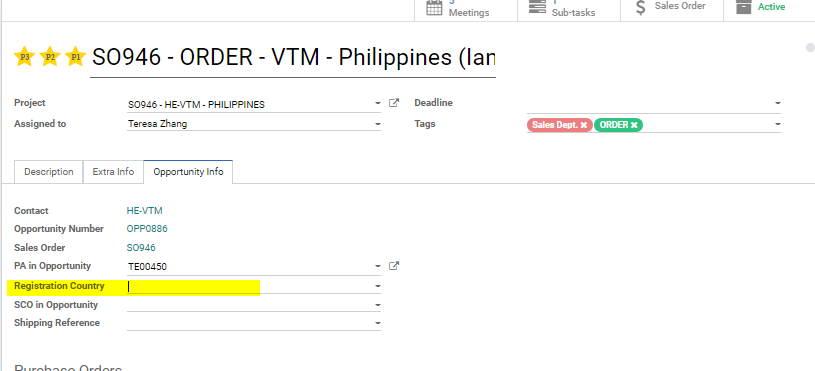Click the P1 priority star
815x371 pixels.
point(76,56)
